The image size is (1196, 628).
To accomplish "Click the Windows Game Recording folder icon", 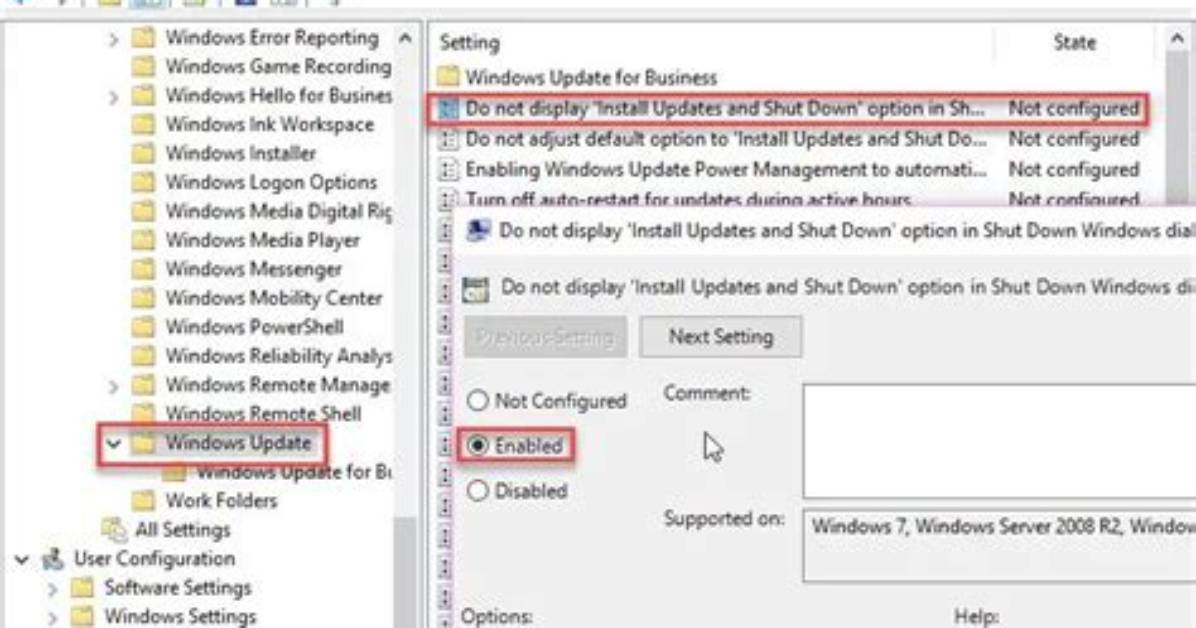I will point(143,66).
